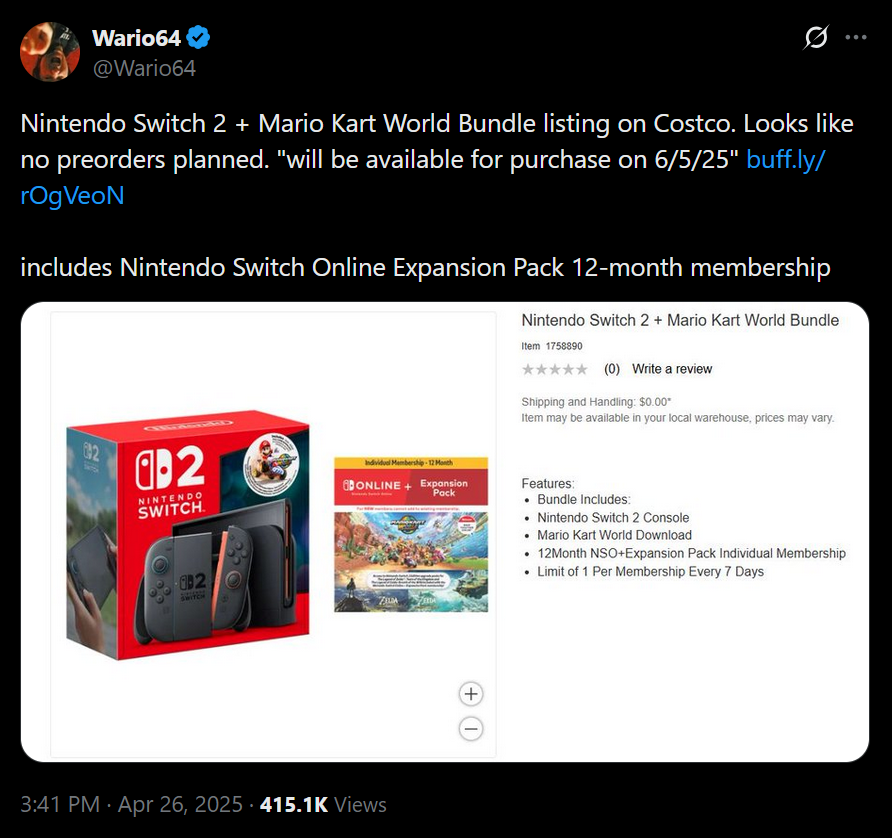Click the Online Expansion Pack card image
892x838 pixels.
411,534
